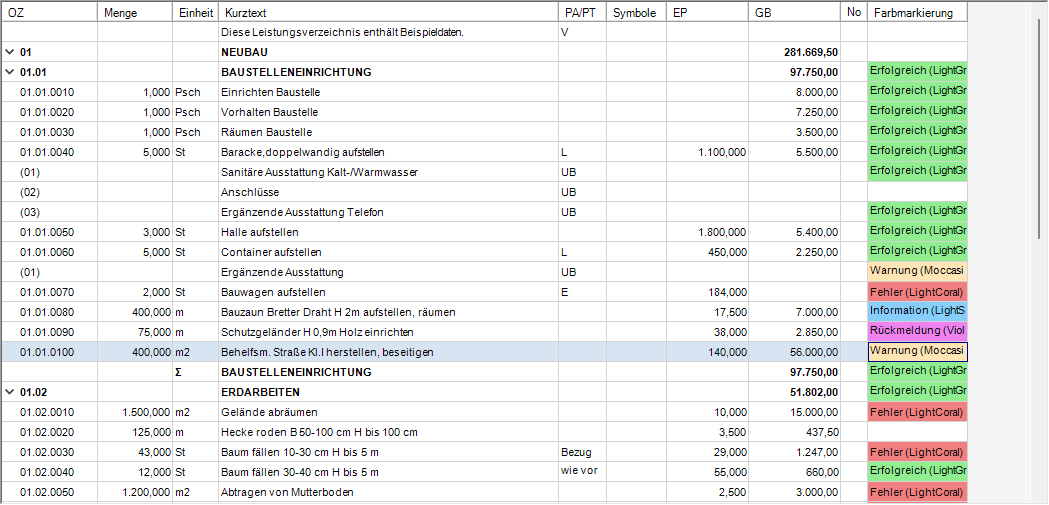Click the violet Rückmeldung color marker cell
This screenshot has height=505, width=1049.
pyautogui.click(x=917, y=331)
